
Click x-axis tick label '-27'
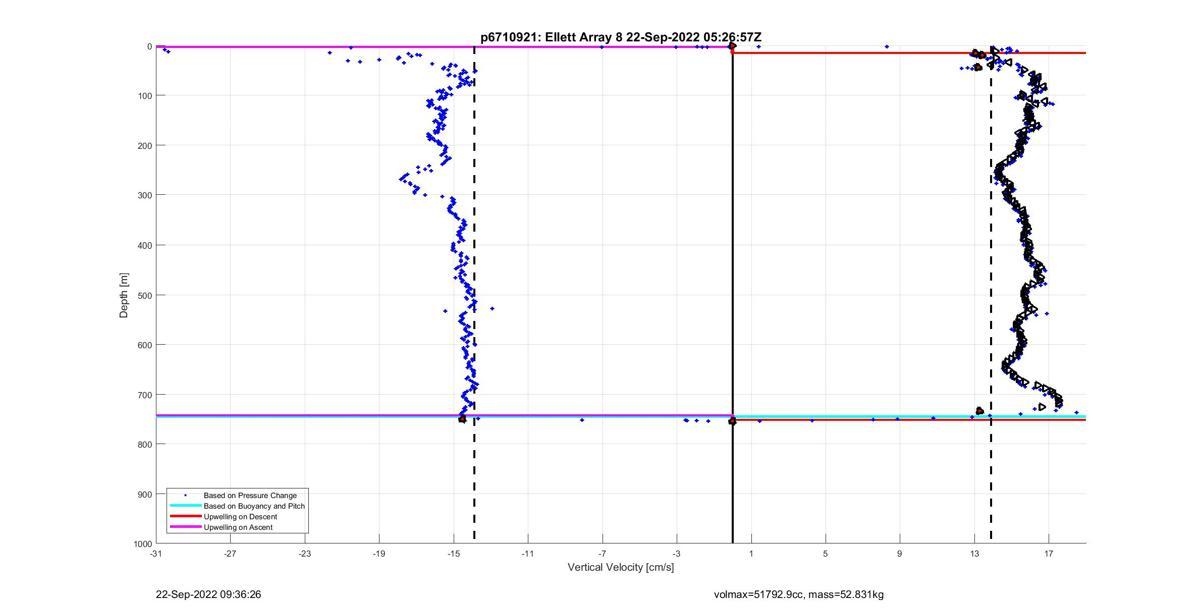coord(230,553)
